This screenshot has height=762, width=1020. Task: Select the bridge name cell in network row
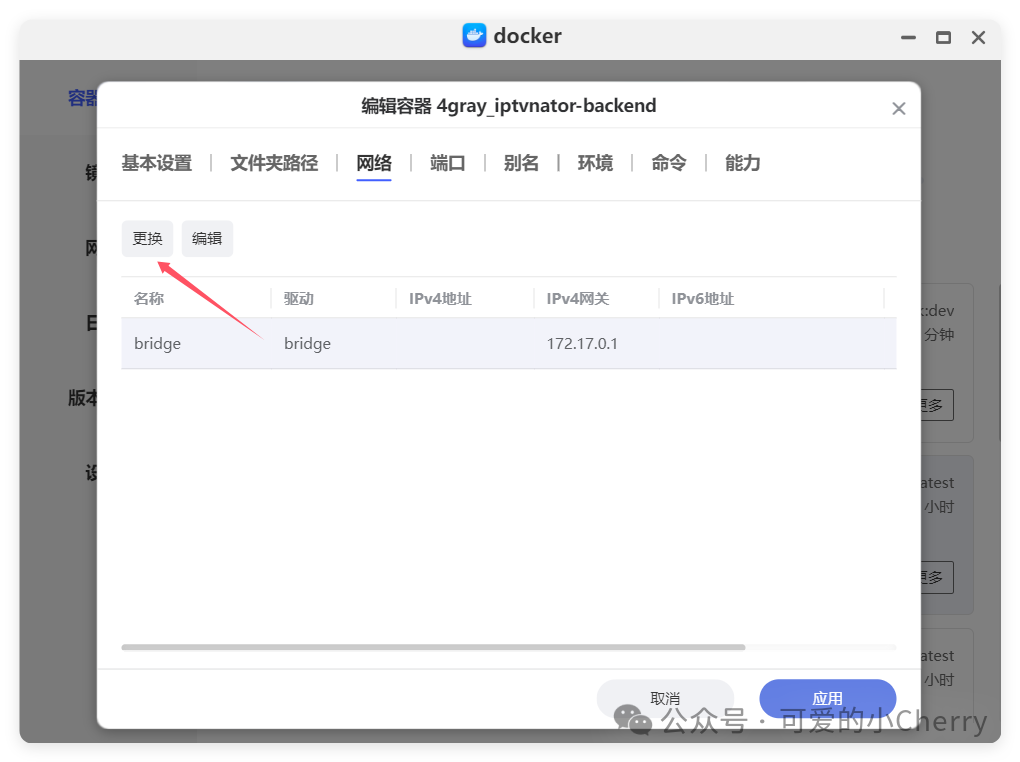pos(157,344)
